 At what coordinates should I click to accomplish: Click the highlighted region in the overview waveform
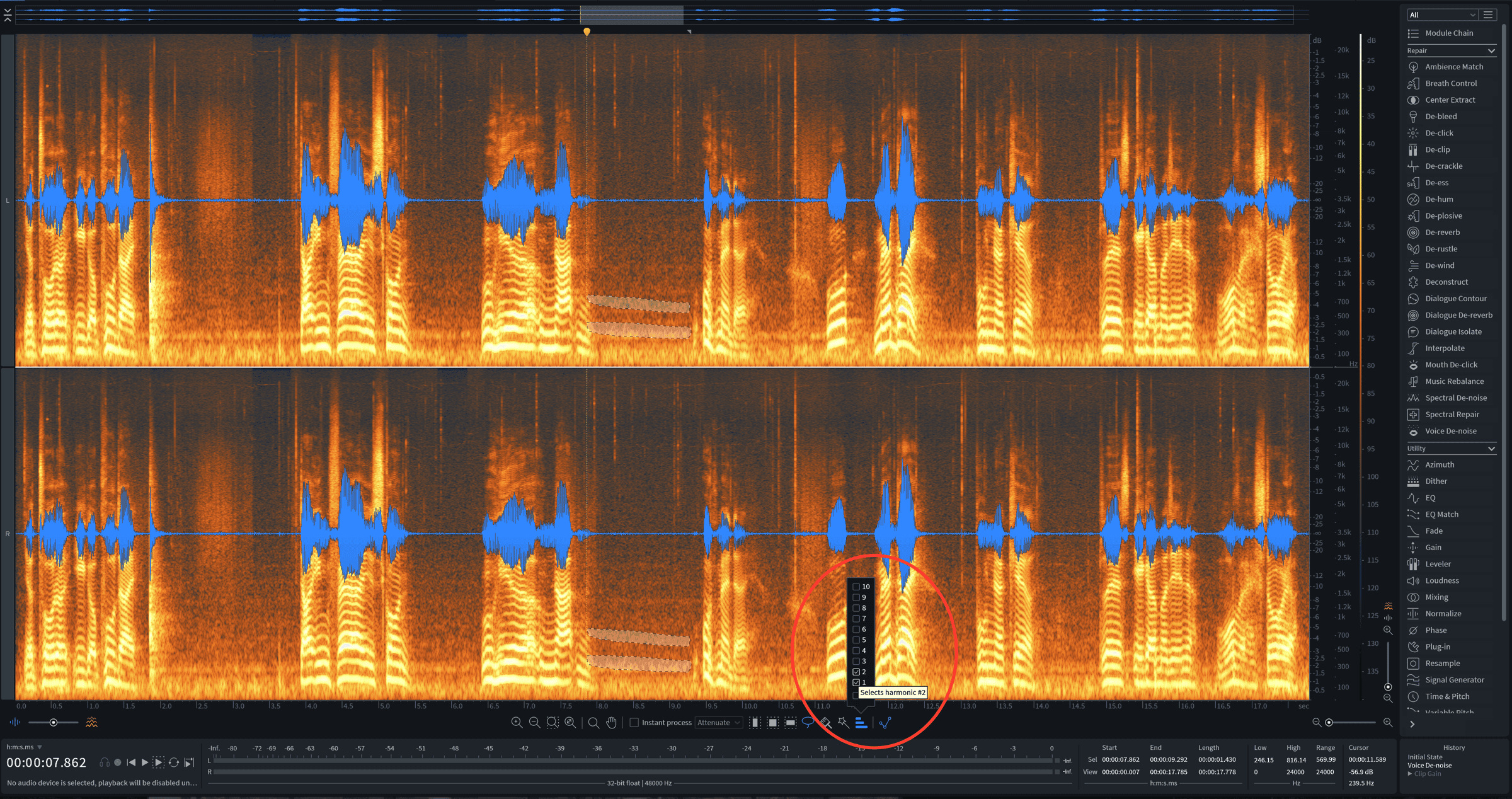(631, 15)
